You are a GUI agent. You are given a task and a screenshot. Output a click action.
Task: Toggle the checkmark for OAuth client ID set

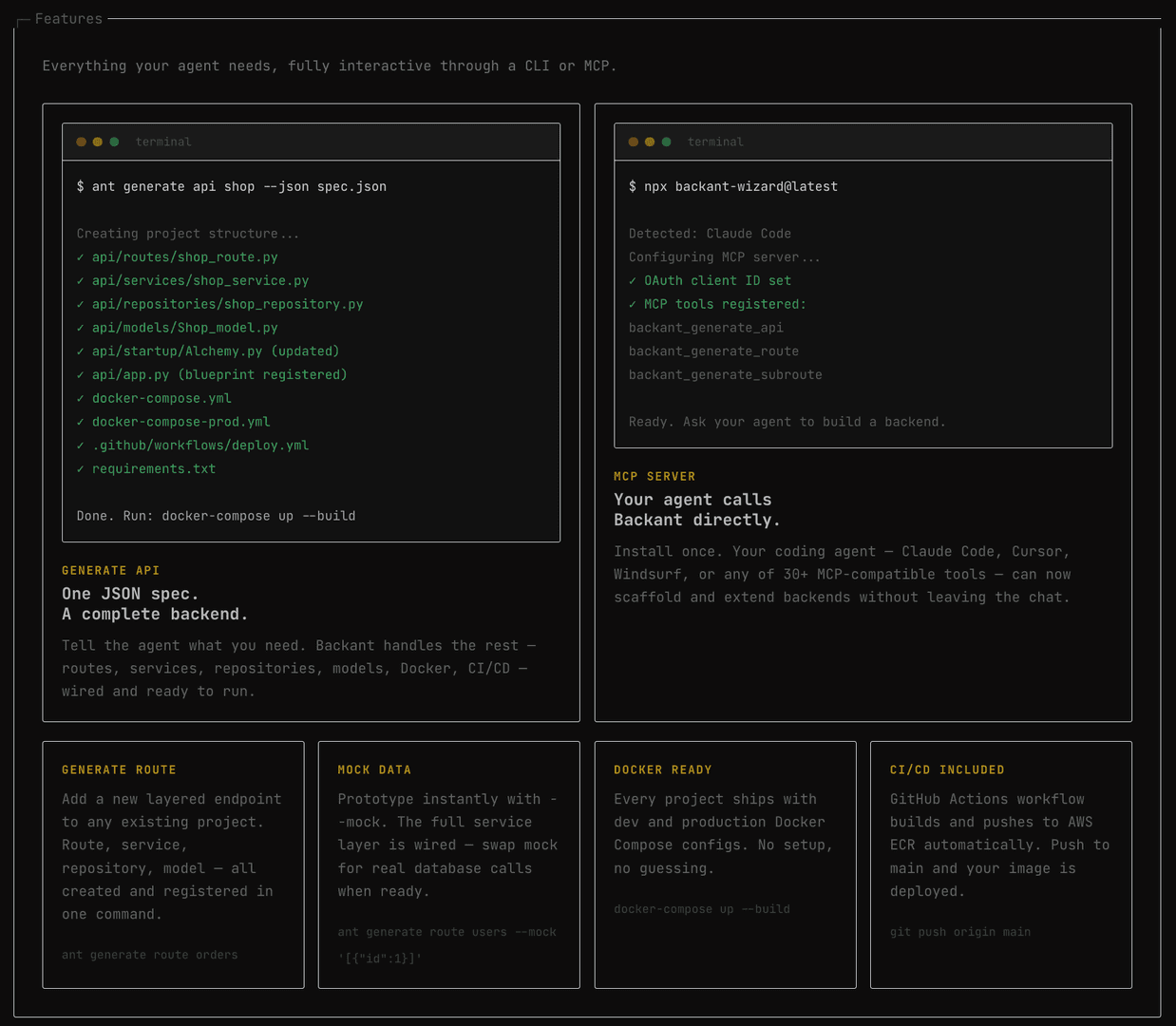click(x=632, y=280)
